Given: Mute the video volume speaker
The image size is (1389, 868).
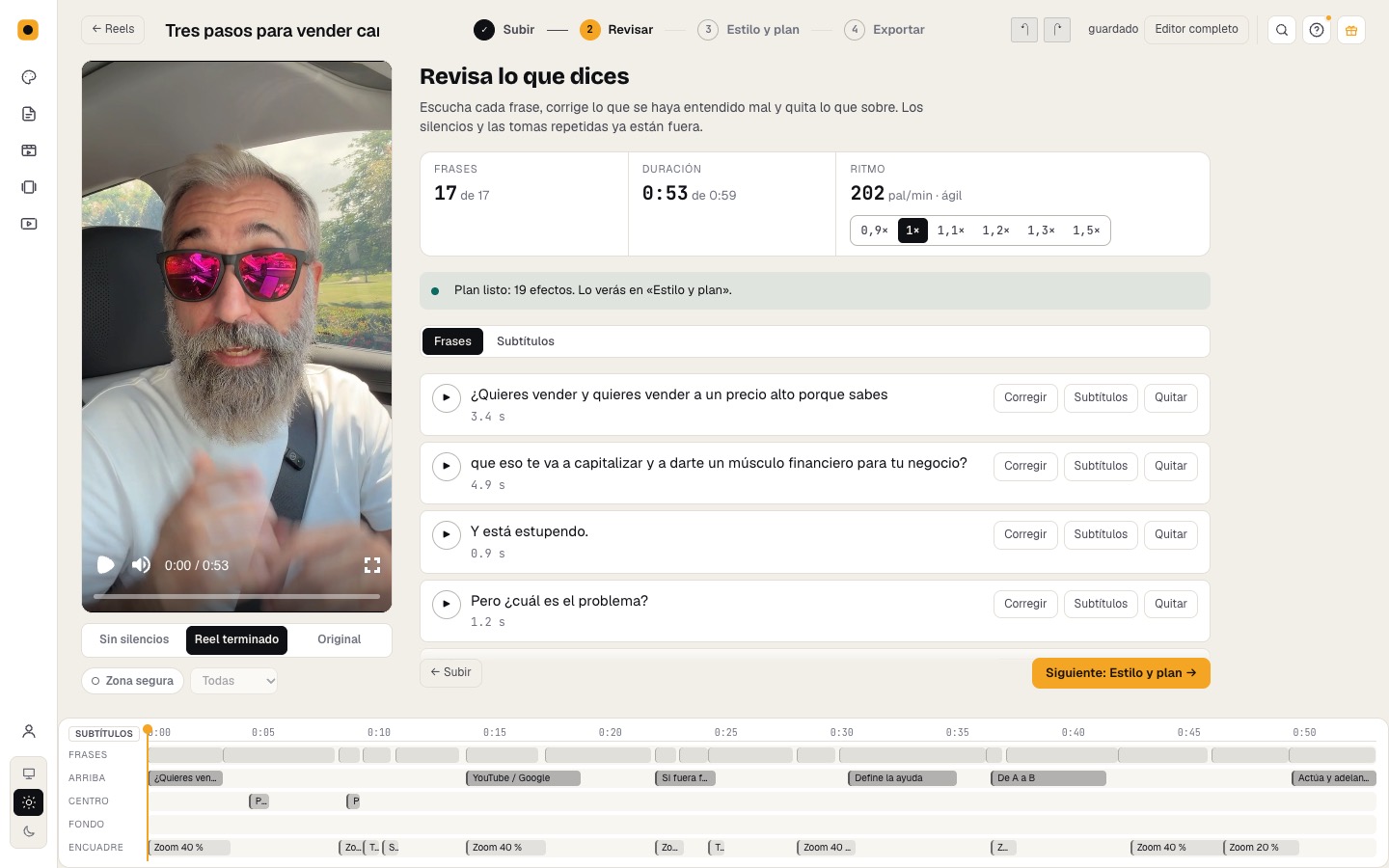Looking at the screenshot, I should pyautogui.click(x=141, y=565).
